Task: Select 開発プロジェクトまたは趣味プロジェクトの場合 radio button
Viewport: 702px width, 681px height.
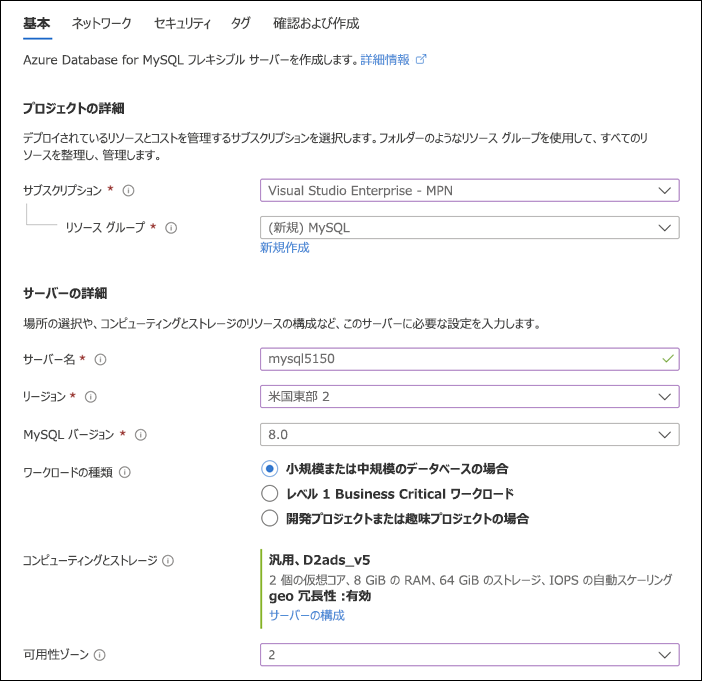Action: [270, 518]
